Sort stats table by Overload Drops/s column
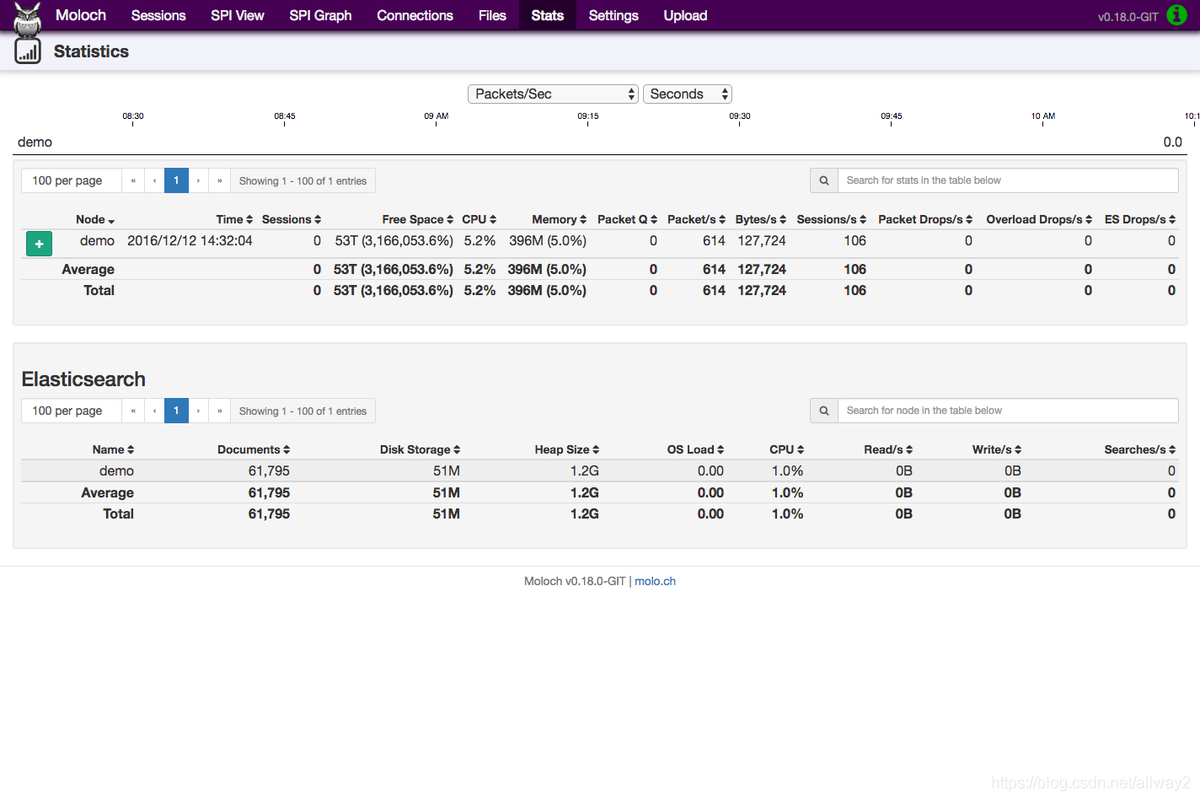 1039,220
